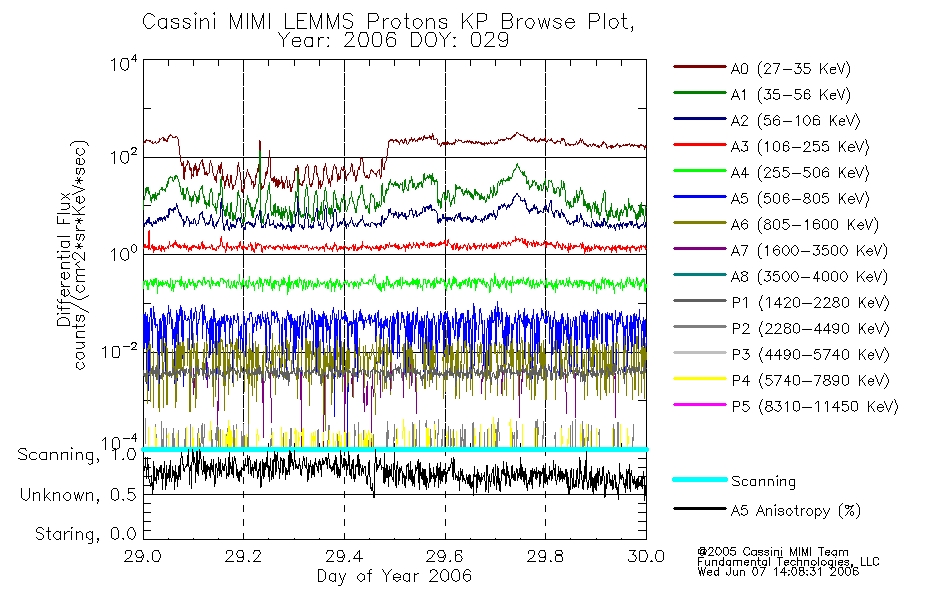The width and height of the screenshot is (950, 600).
Task: Click the Wed Jun 07 14:08:31 2006 timestamp
Action: tap(778, 572)
